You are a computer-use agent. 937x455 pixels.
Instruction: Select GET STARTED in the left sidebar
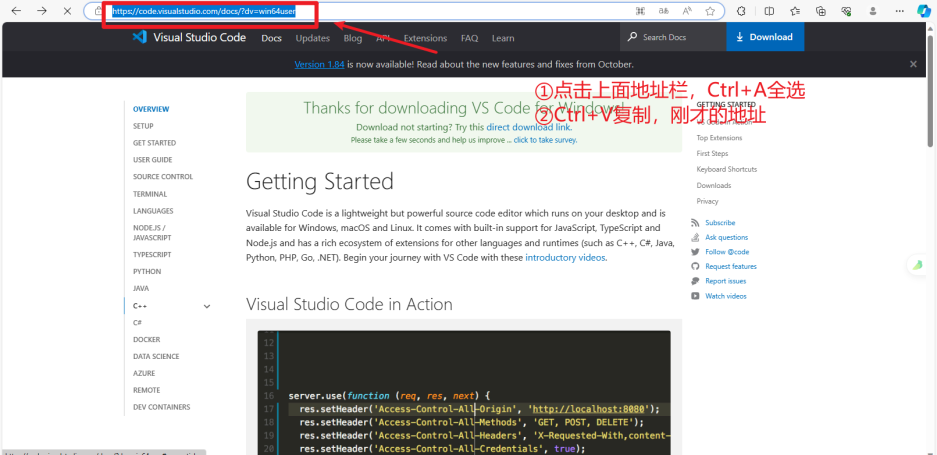point(154,143)
